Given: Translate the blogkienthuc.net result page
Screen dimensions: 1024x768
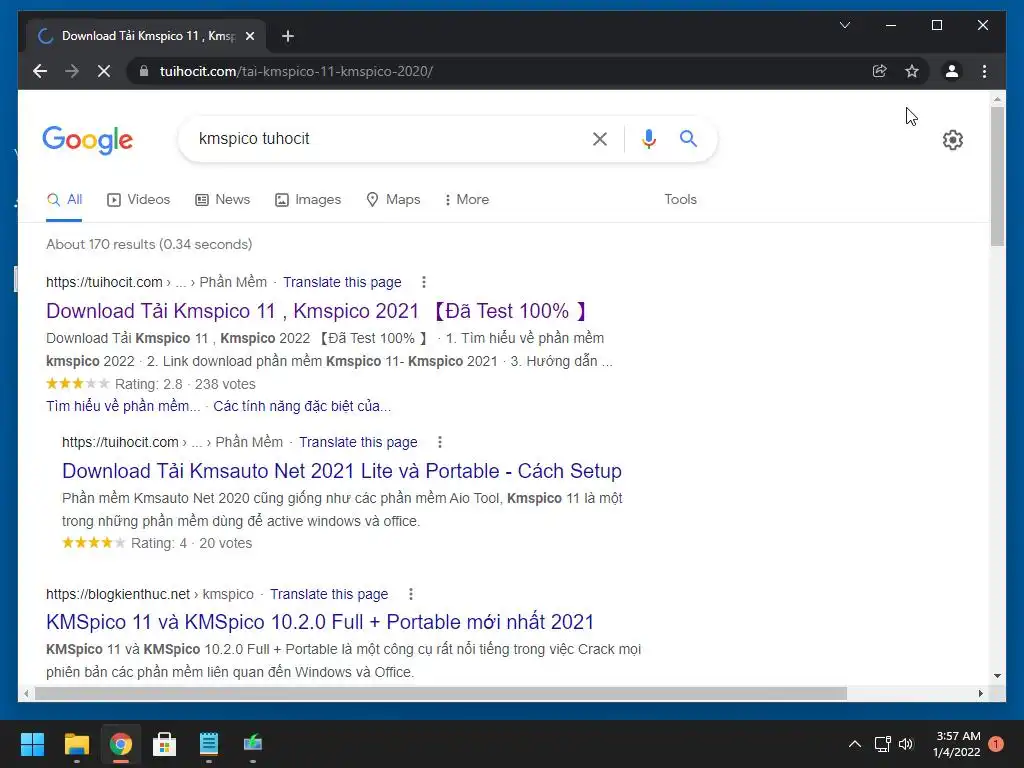Looking at the screenshot, I should [x=329, y=594].
